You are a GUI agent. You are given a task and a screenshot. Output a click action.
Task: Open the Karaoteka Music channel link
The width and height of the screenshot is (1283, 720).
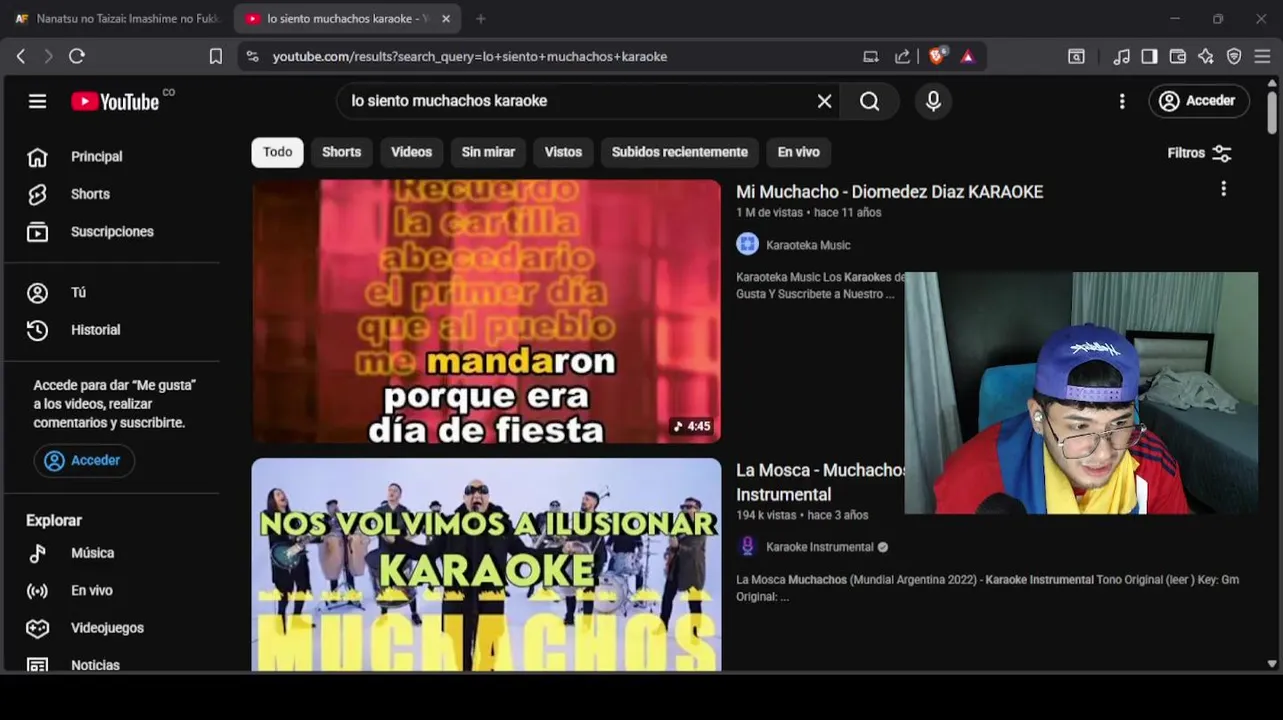(808, 245)
